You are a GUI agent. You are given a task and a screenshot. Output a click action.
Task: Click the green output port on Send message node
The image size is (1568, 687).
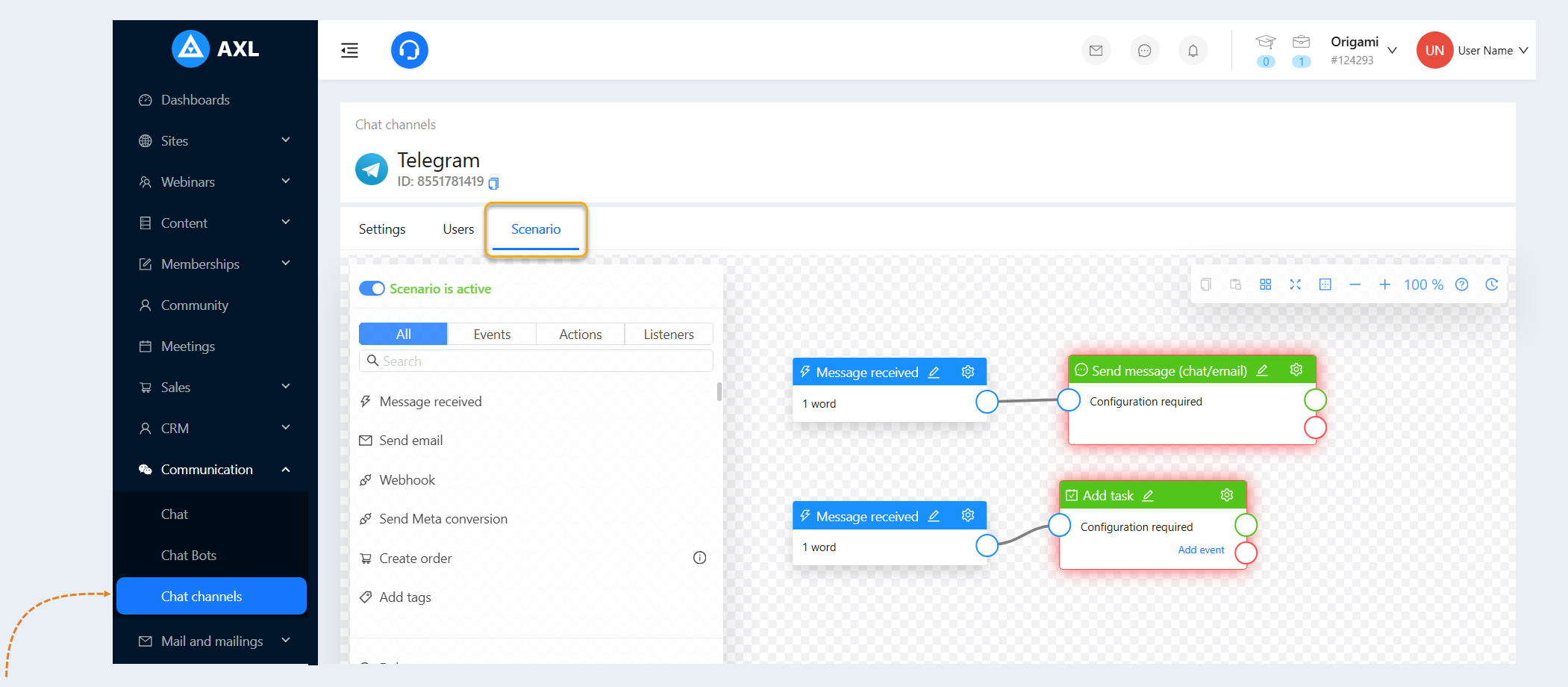pyautogui.click(x=1315, y=400)
